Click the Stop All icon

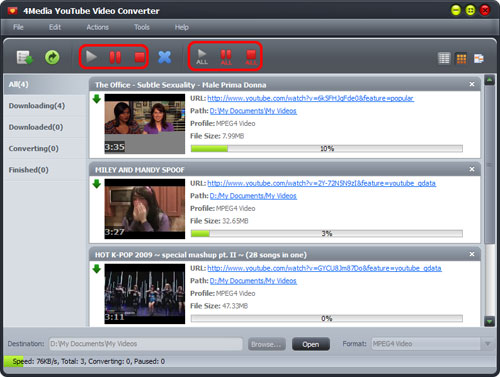251,57
